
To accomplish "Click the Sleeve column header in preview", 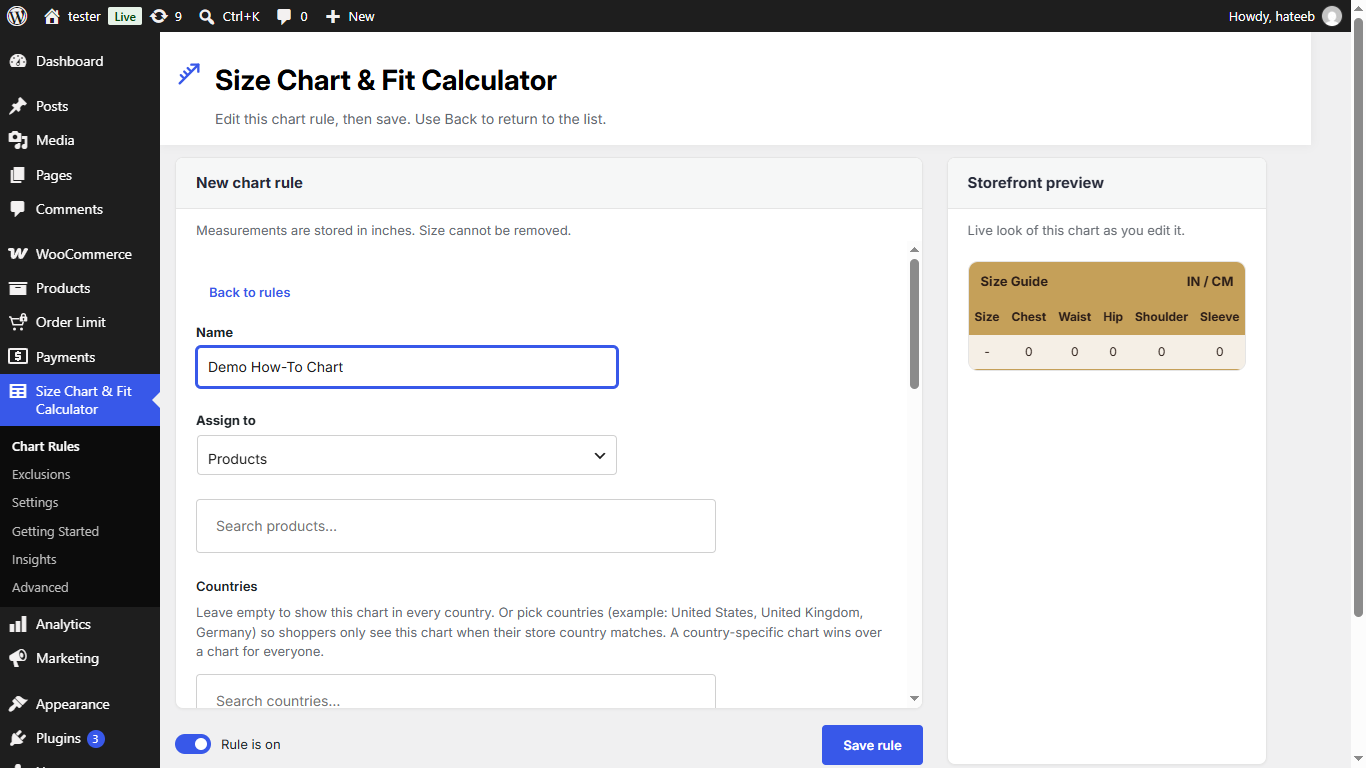I will pyautogui.click(x=1219, y=316).
